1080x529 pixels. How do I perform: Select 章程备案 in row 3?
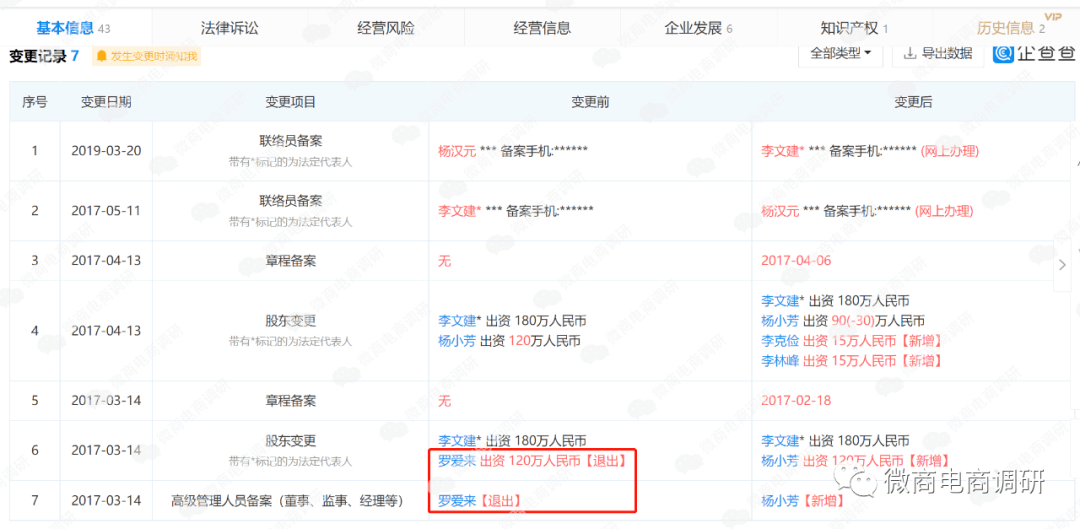[x=291, y=260]
